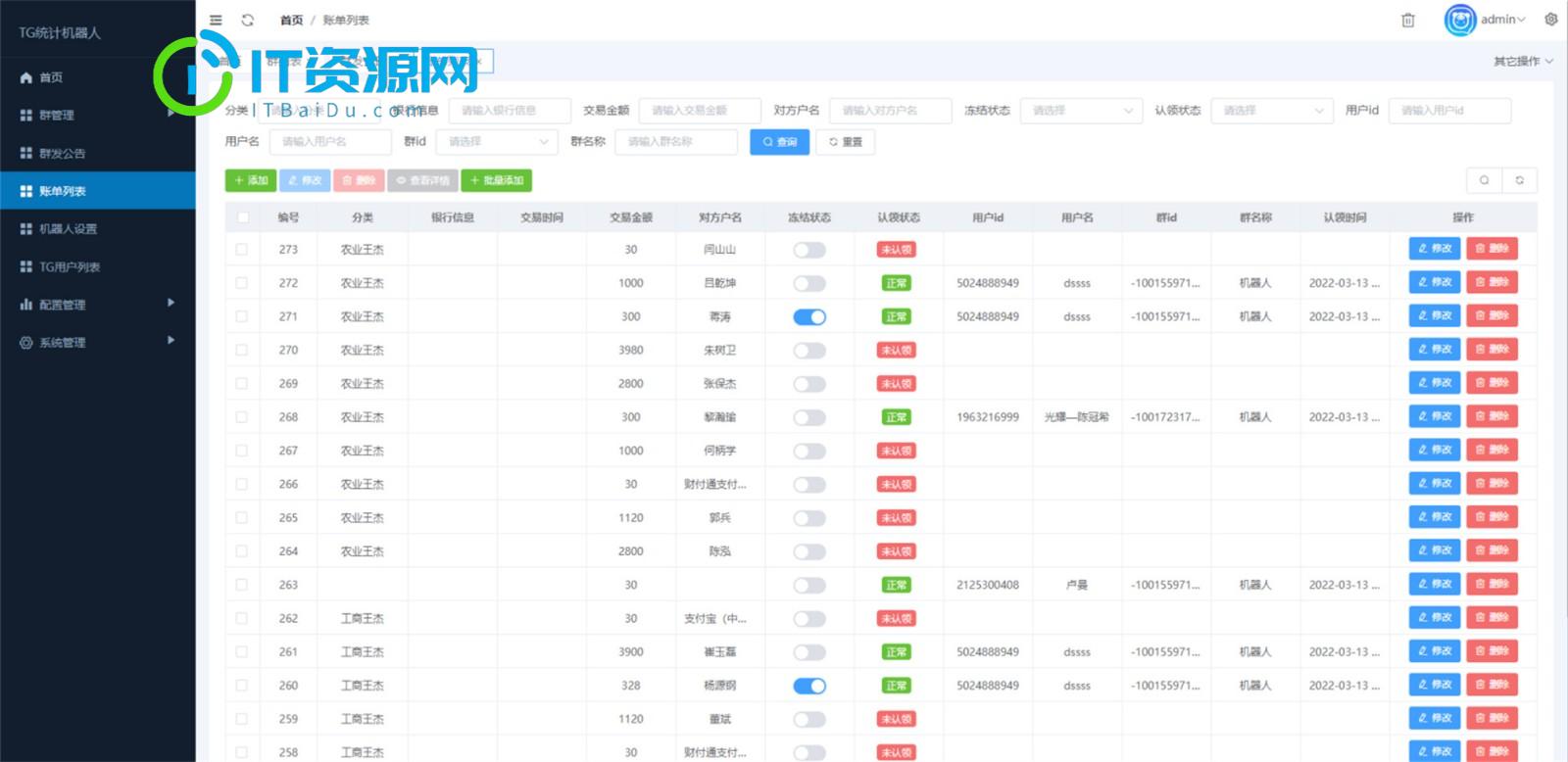This screenshot has height=762, width=1568.
Task: Tick the select-all checkbox in table header
Action: pyautogui.click(x=242, y=217)
